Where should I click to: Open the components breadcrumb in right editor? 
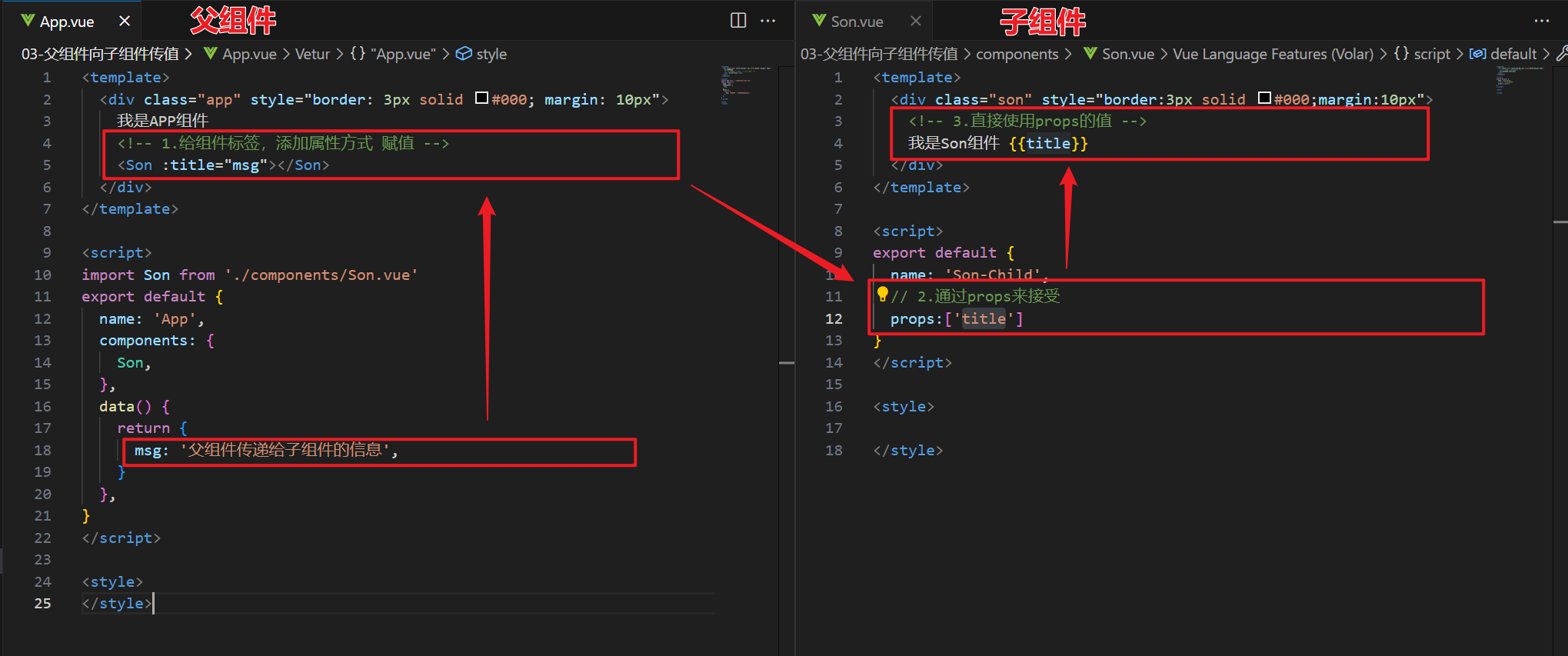[x=1017, y=54]
